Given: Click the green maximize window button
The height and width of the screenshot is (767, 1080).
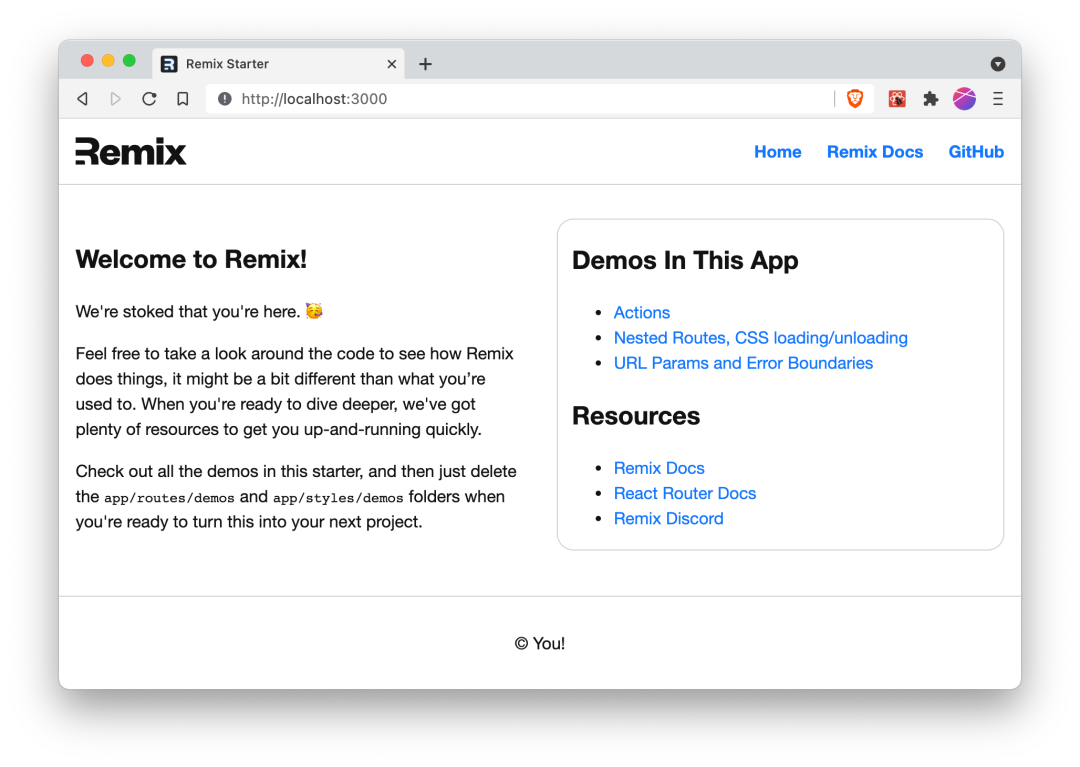Looking at the screenshot, I should click(x=129, y=61).
